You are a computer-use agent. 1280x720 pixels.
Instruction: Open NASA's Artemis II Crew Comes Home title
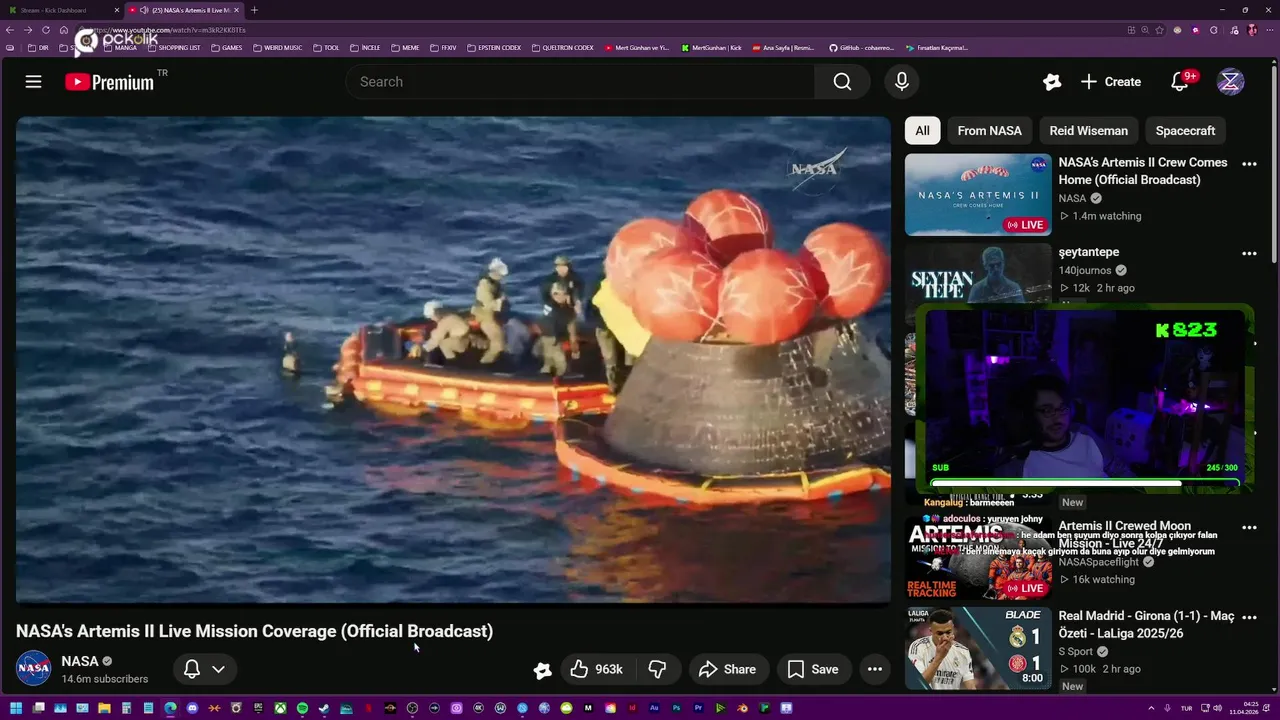click(1143, 171)
